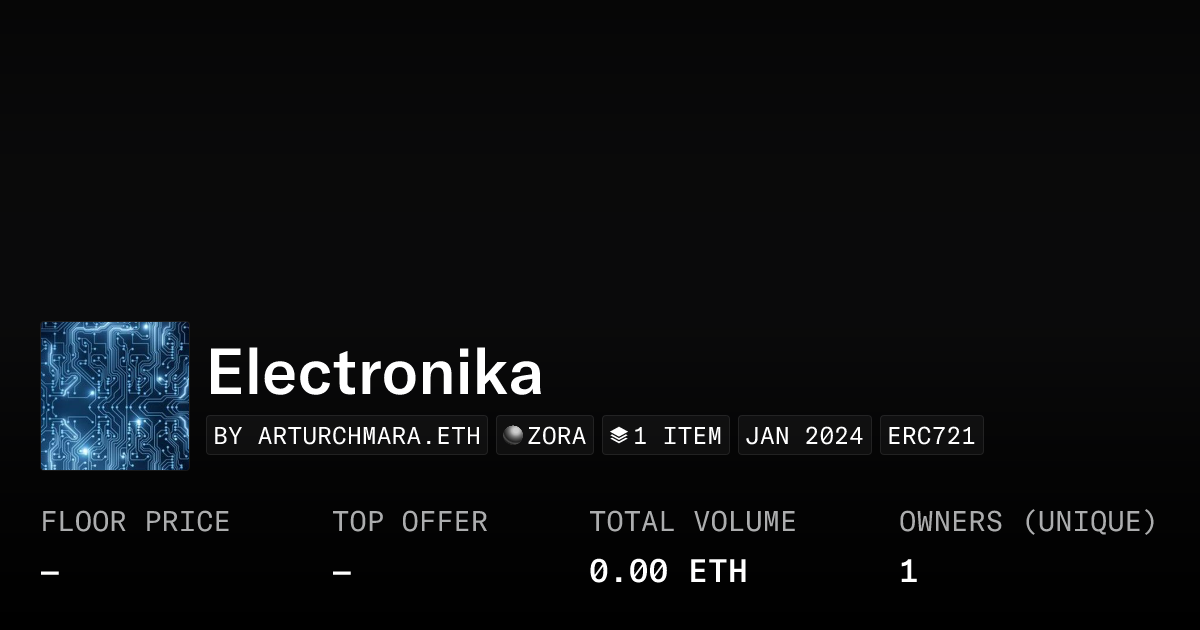Viewport: 1200px width, 630px height.
Task: Click the dash value under Top Offer
Action: [342, 573]
